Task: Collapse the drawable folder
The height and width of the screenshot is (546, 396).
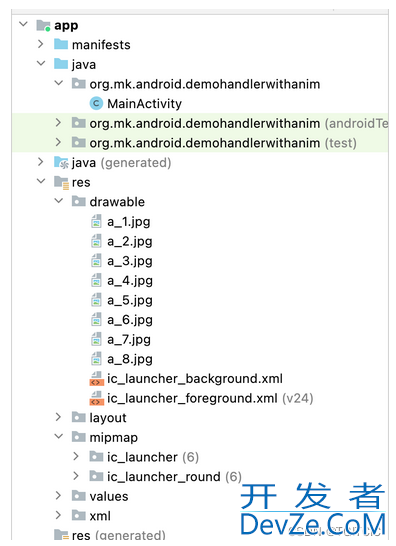Action: [59, 201]
